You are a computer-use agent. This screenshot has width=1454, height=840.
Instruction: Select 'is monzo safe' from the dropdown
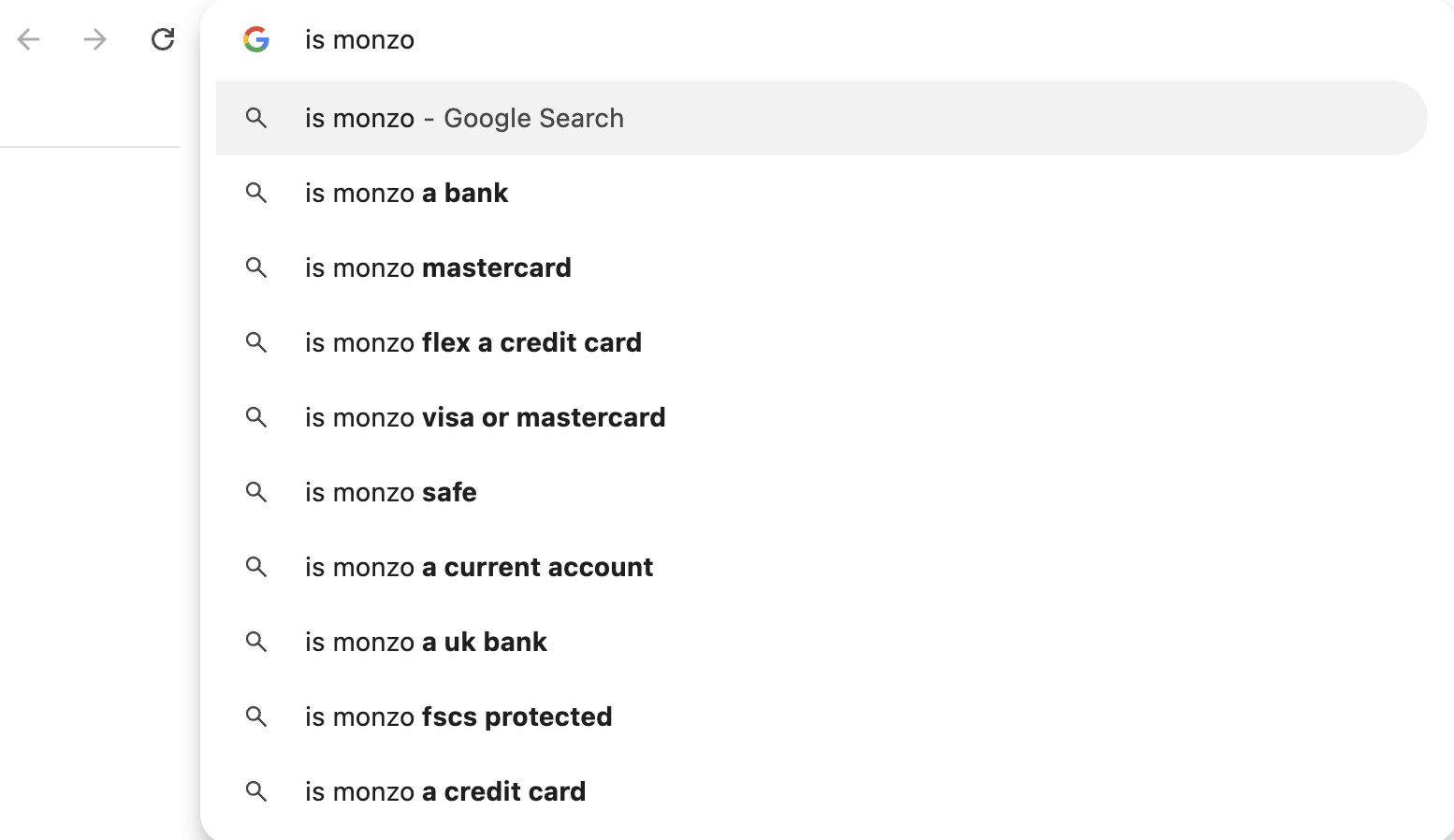[390, 492]
